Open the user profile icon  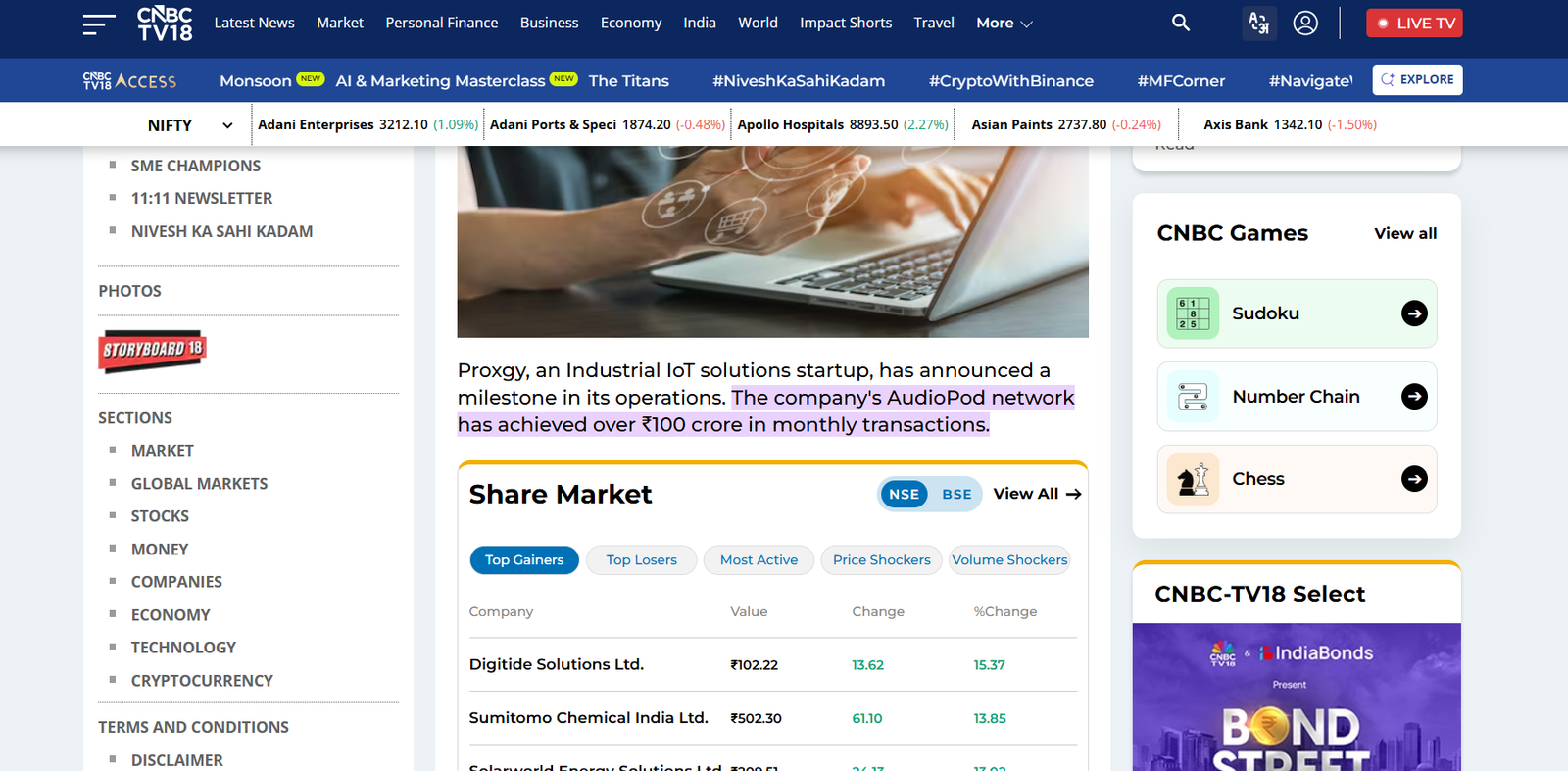1305,23
